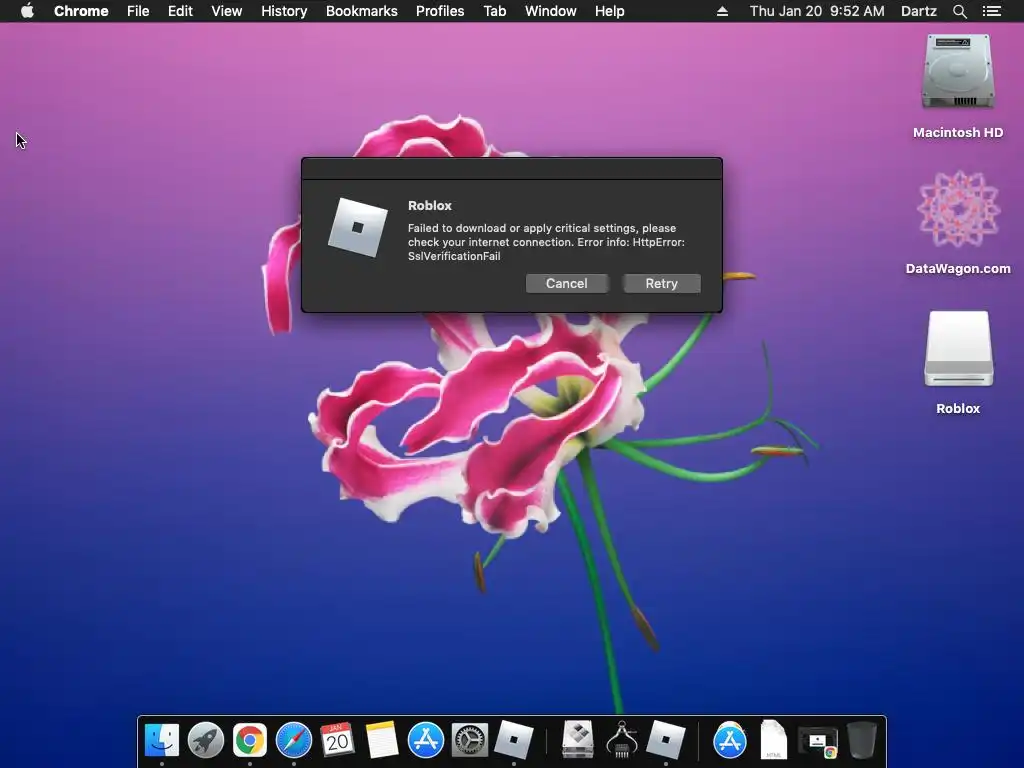Screen dimensions: 1024x768
Task: Click the eject icon in the menu bar
Action: coord(722,11)
